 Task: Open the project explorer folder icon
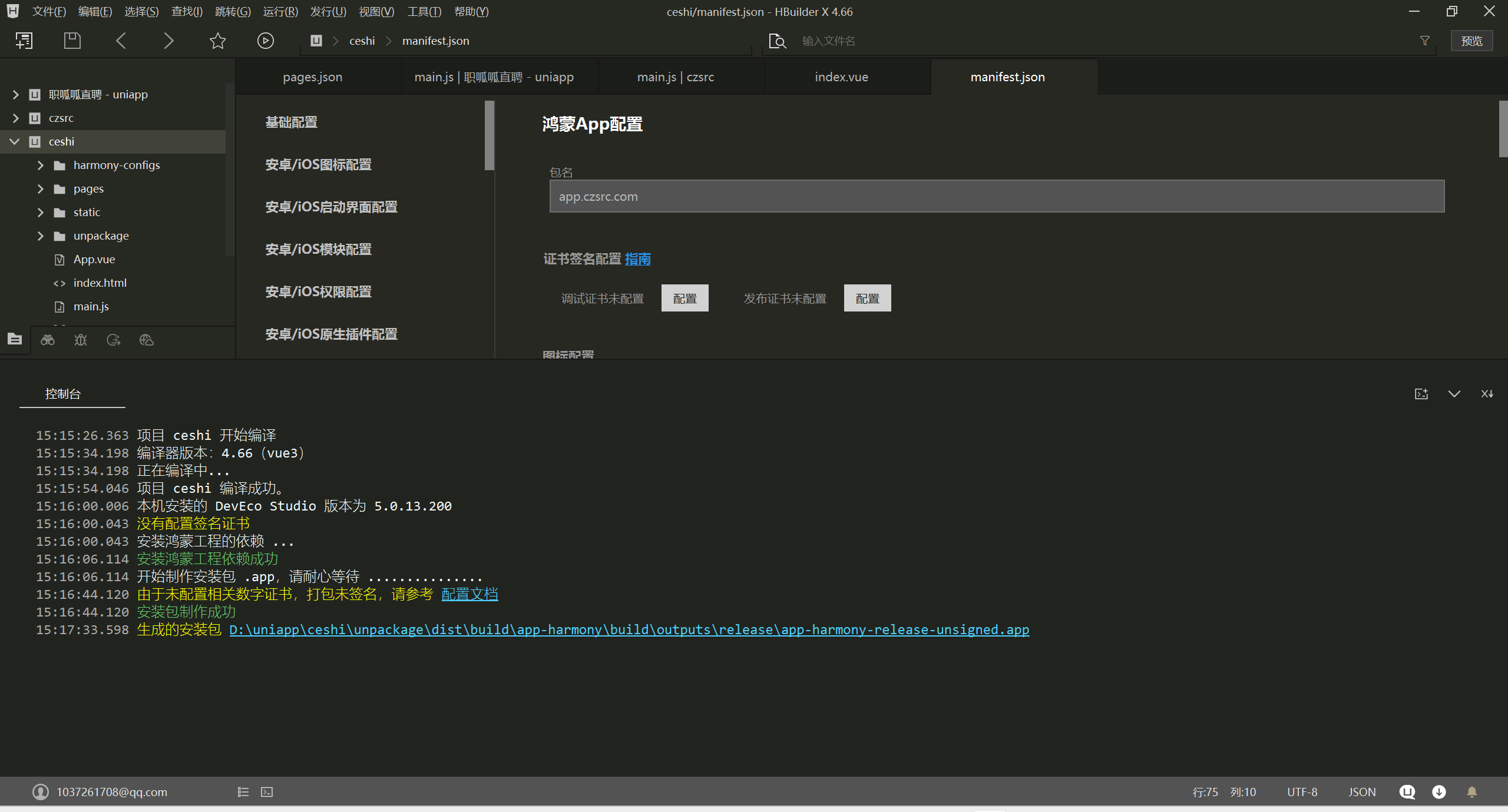click(x=15, y=339)
